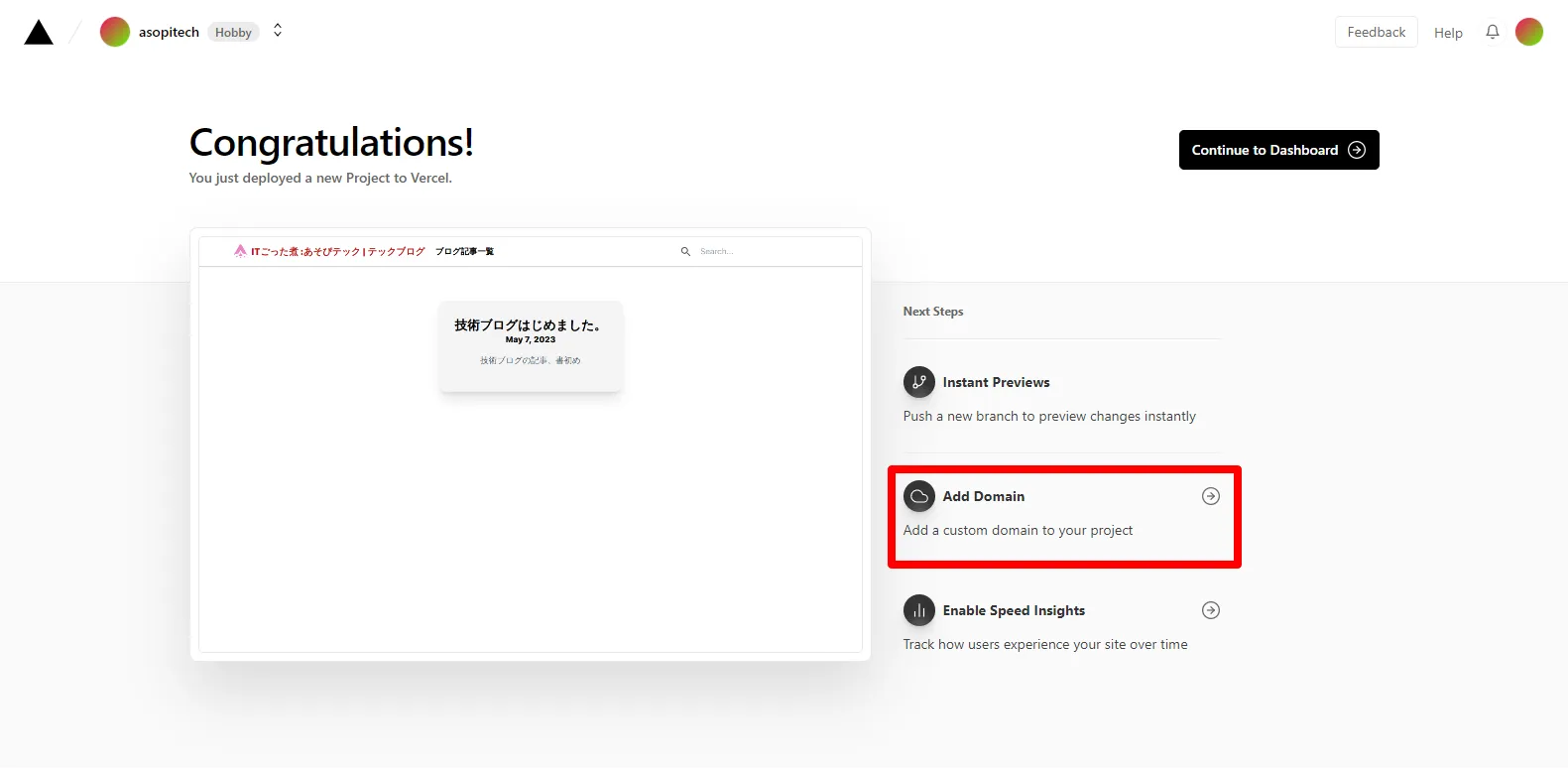Click the Enable Speed Insights arrow icon
This screenshot has width=1568, height=769.
click(x=1210, y=610)
